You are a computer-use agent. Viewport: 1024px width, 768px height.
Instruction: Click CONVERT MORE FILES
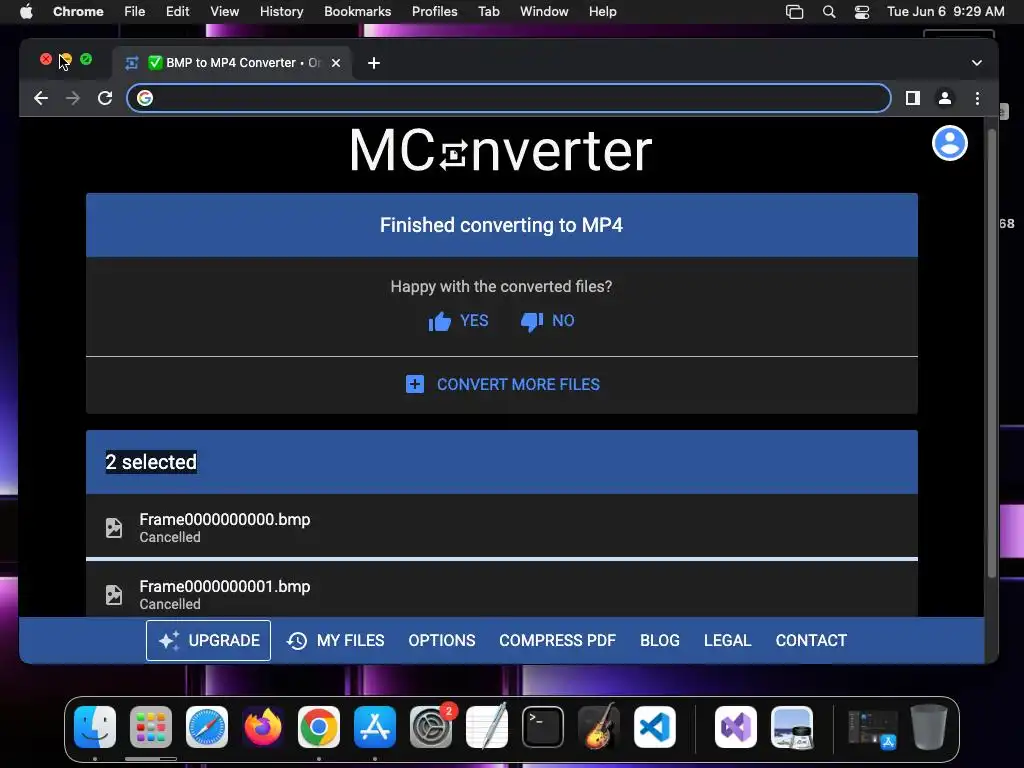502,385
